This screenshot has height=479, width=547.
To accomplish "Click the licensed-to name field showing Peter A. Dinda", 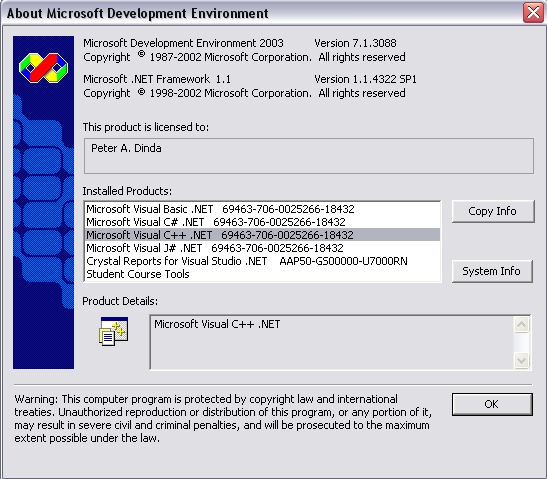I will 309,156.
